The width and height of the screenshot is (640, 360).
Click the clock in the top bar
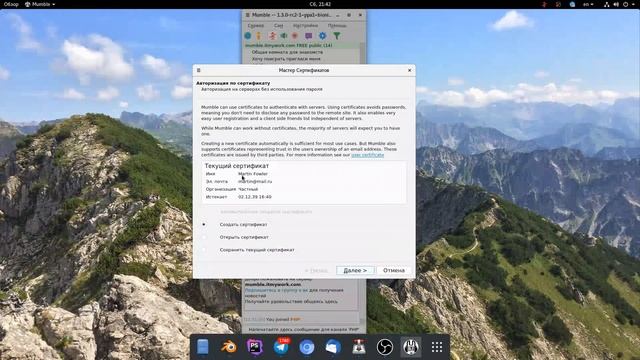(x=320, y=4)
